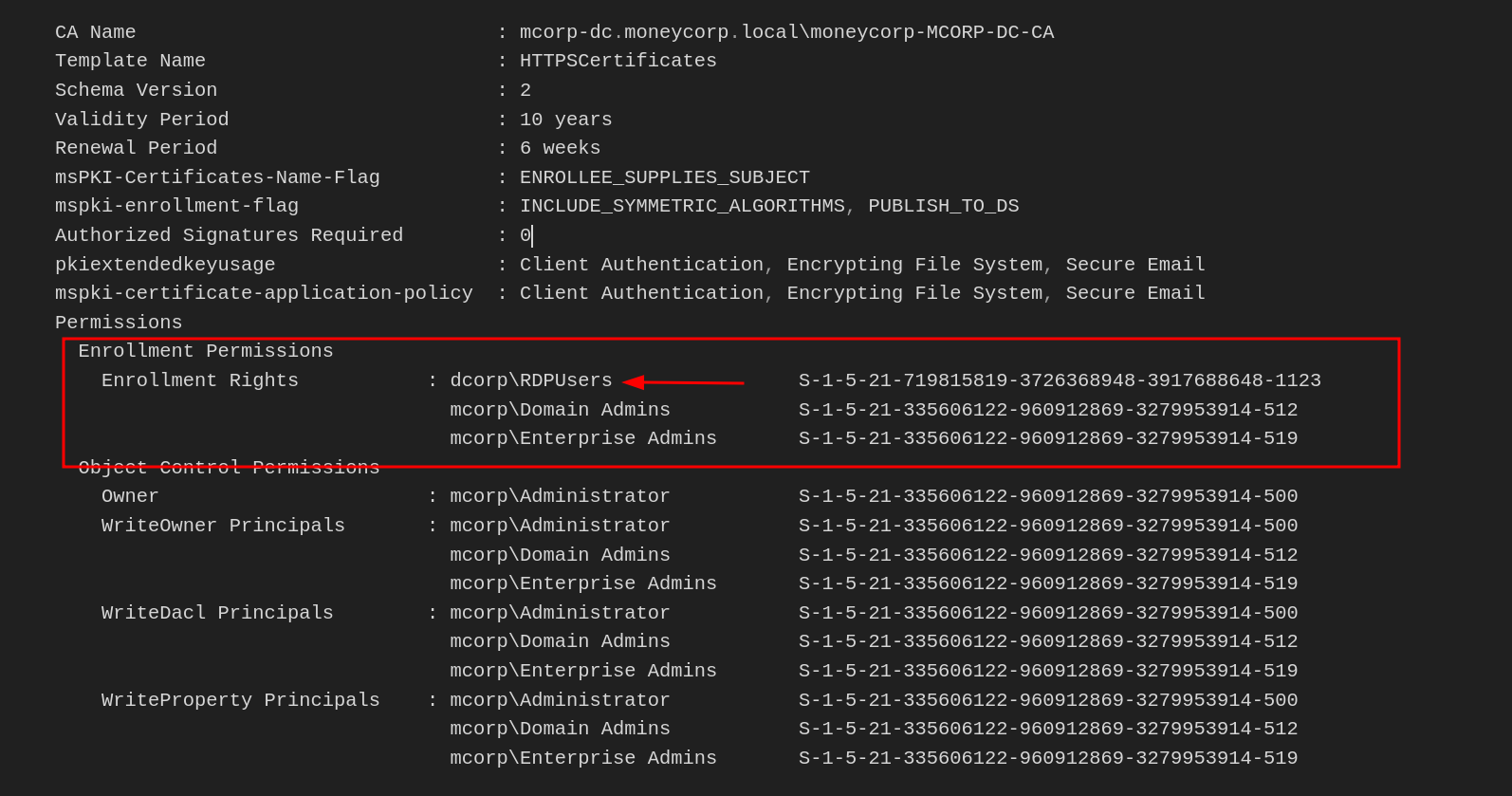The width and height of the screenshot is (1512, 796).
Task: Click the WriteProperty Principals label
Action: click(x=240, y=700)
